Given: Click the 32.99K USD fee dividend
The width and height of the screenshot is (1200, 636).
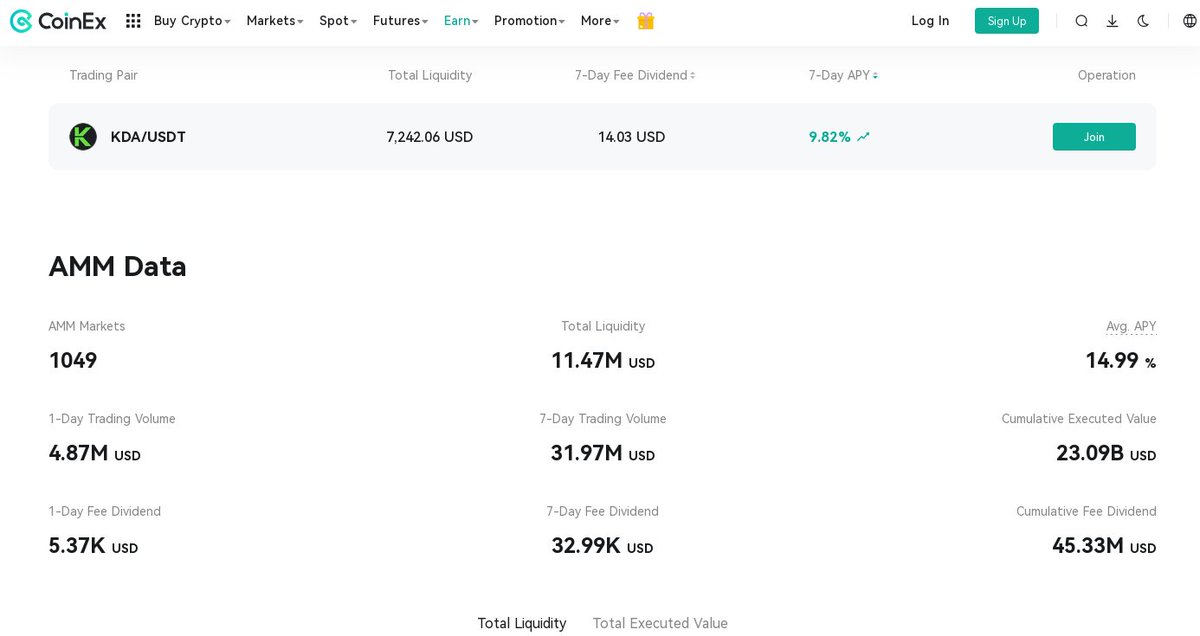Looking at the screenshot, I should pos(603,546).
